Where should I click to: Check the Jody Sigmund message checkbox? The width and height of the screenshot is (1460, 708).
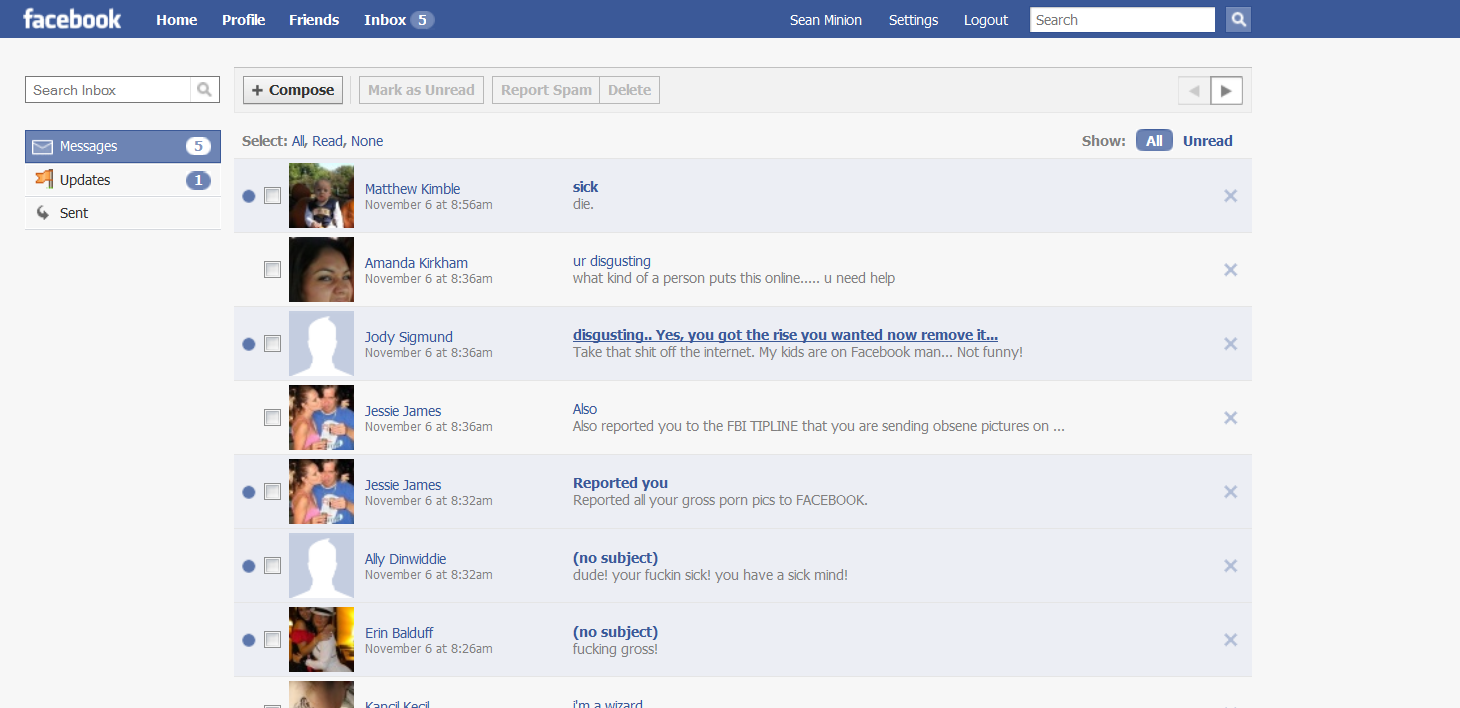(272, 344)
